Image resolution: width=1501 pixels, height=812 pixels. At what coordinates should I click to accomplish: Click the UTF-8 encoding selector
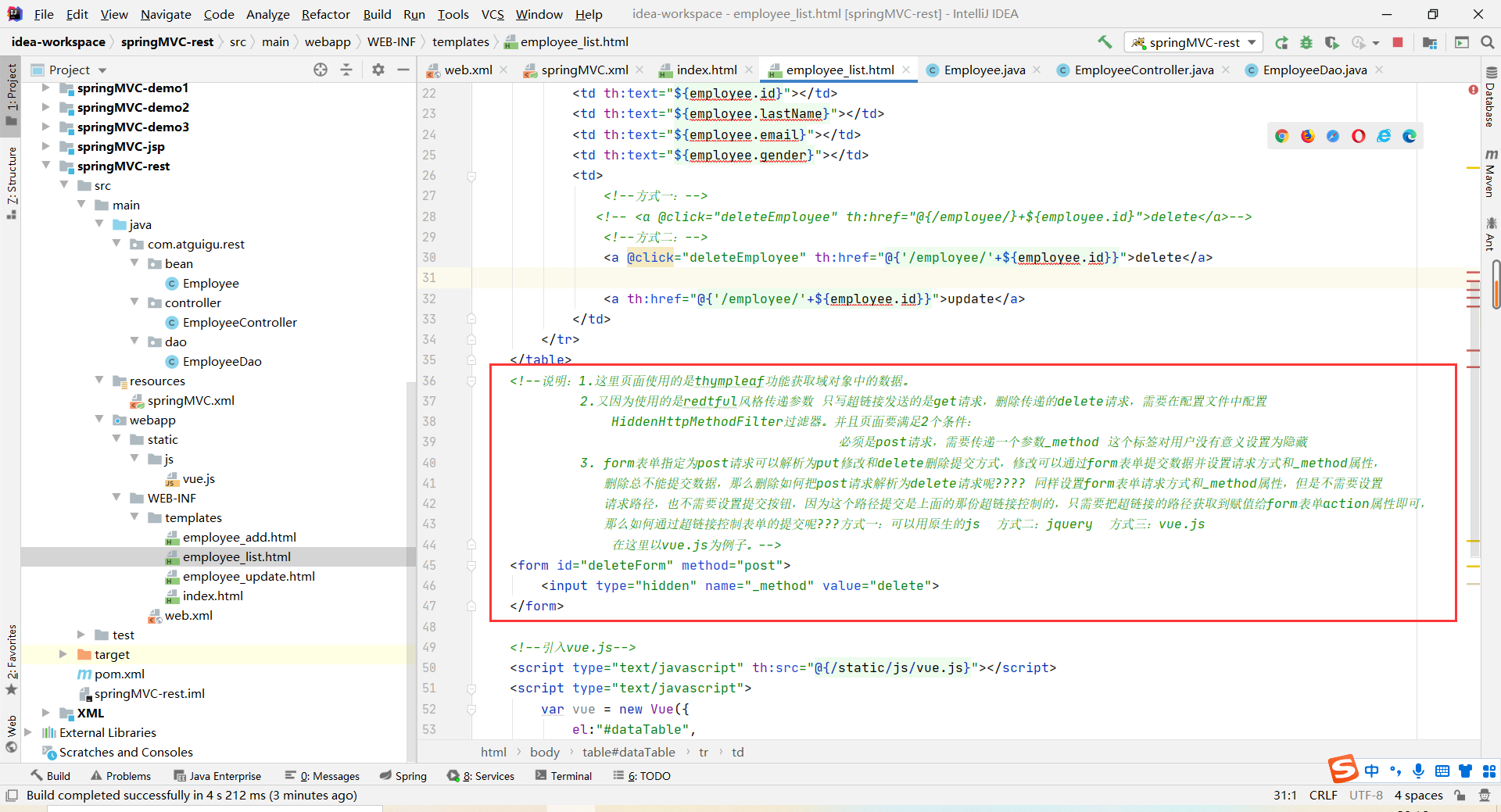[1366, 795]
